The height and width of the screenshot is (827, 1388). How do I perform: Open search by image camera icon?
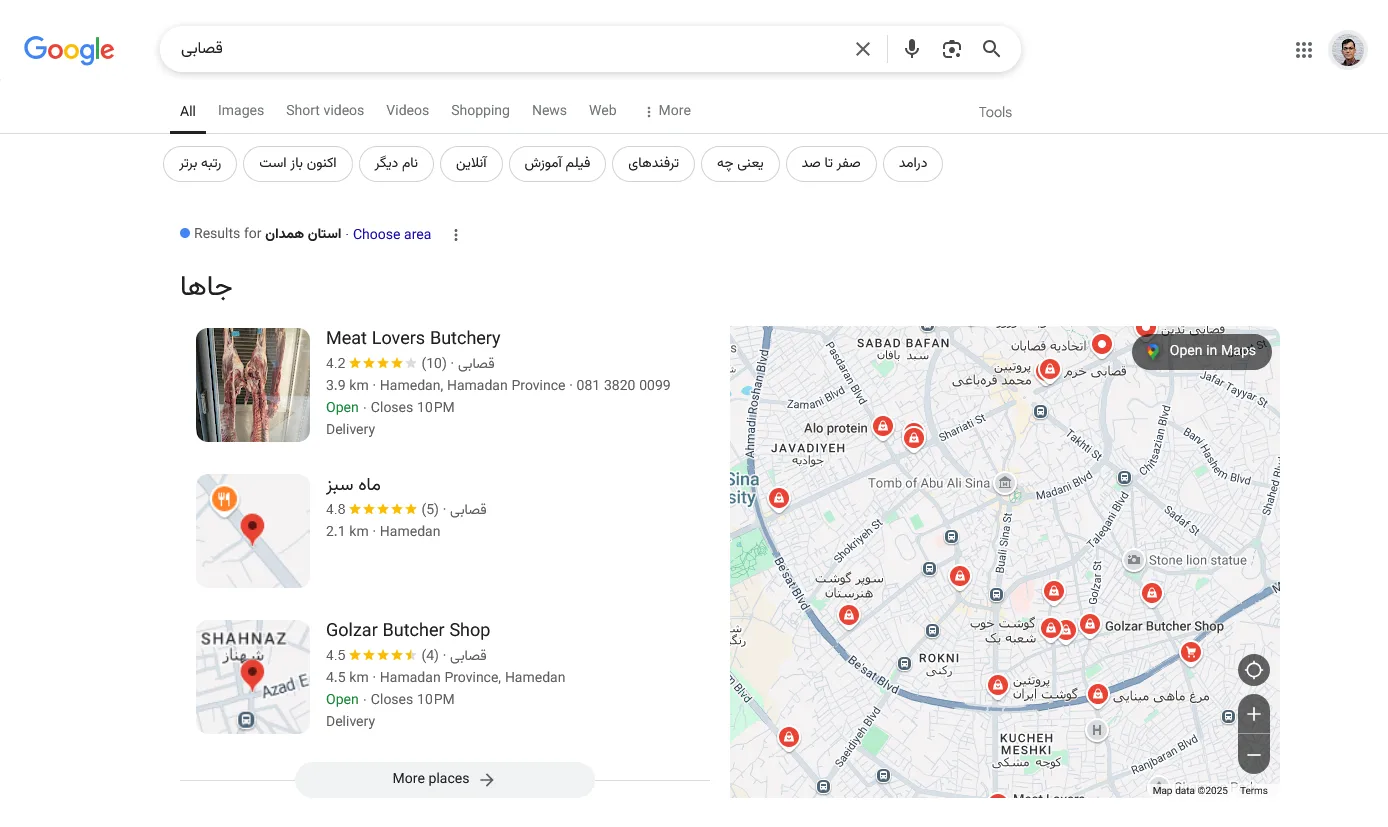click(952, 49)
